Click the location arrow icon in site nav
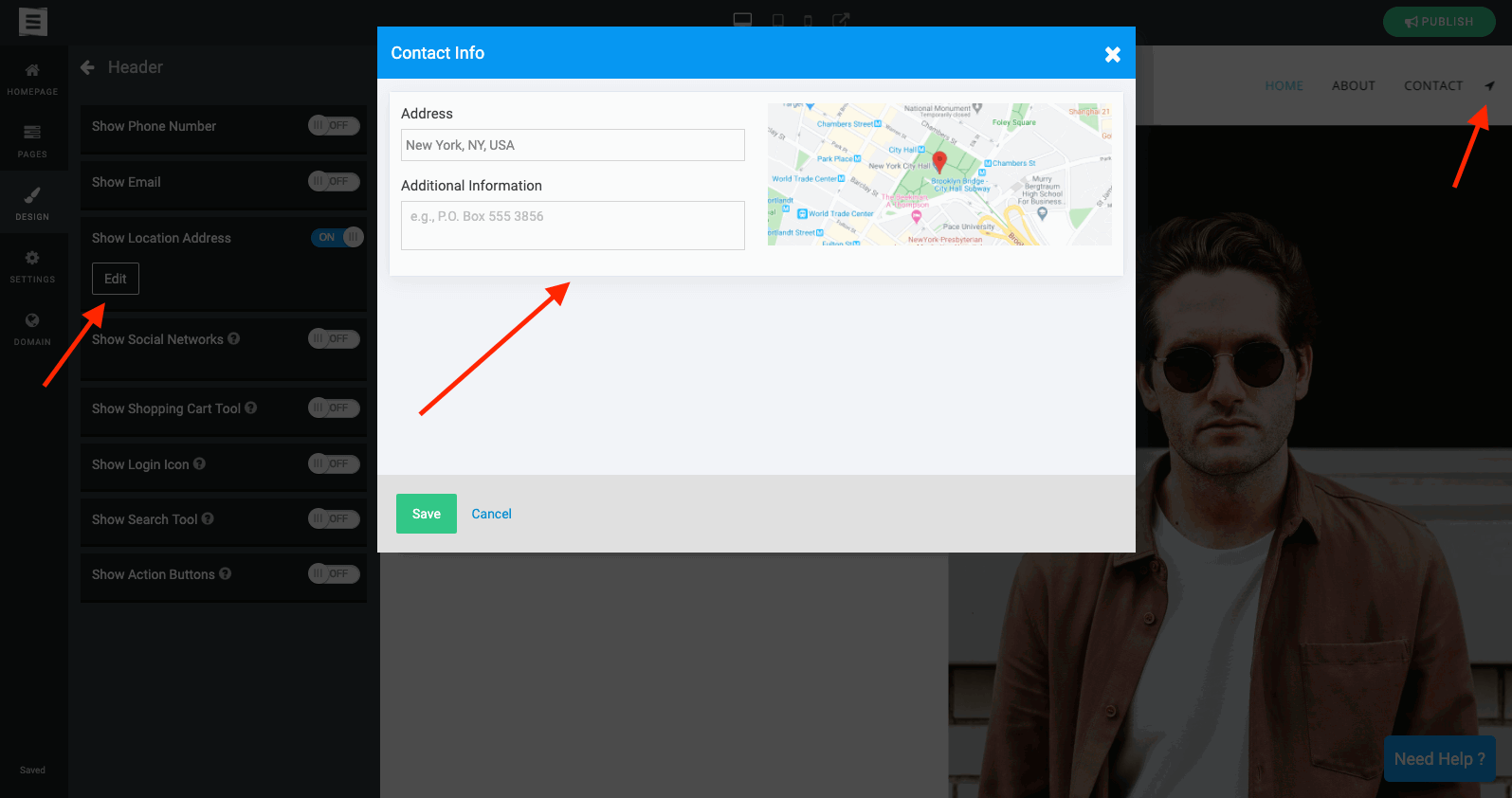 click(1489, 85)
